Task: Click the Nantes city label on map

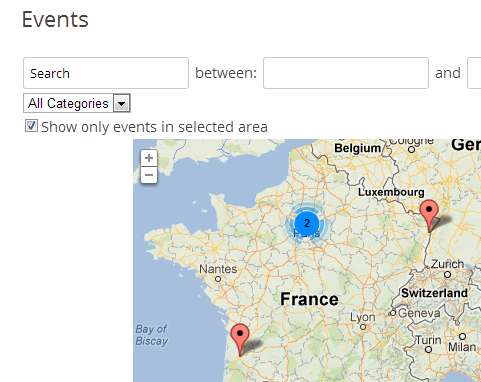Action: [218, 269]
